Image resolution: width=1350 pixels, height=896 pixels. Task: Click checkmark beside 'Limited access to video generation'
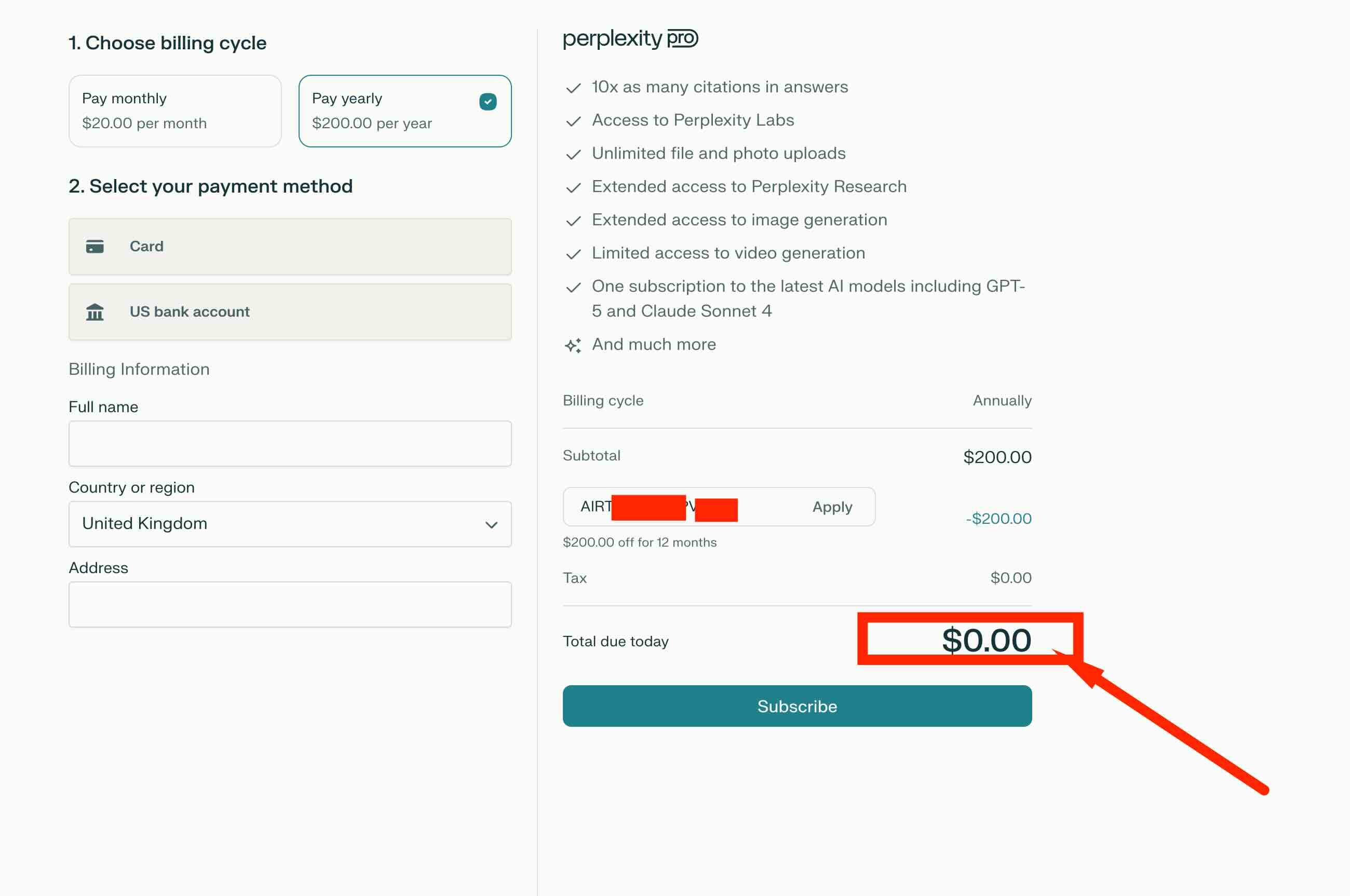573,254
